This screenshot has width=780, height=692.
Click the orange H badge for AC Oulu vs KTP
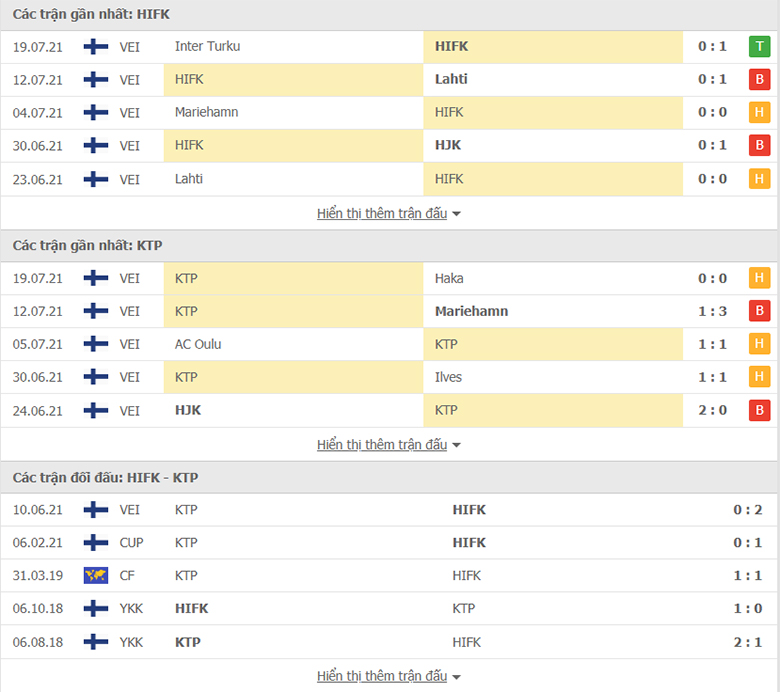760,345
